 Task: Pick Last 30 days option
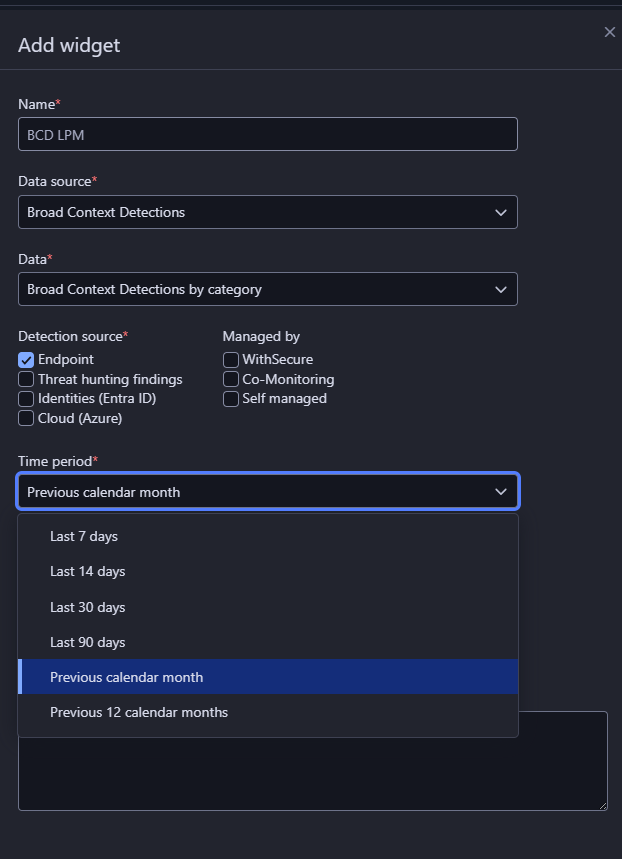coord(267,607)
